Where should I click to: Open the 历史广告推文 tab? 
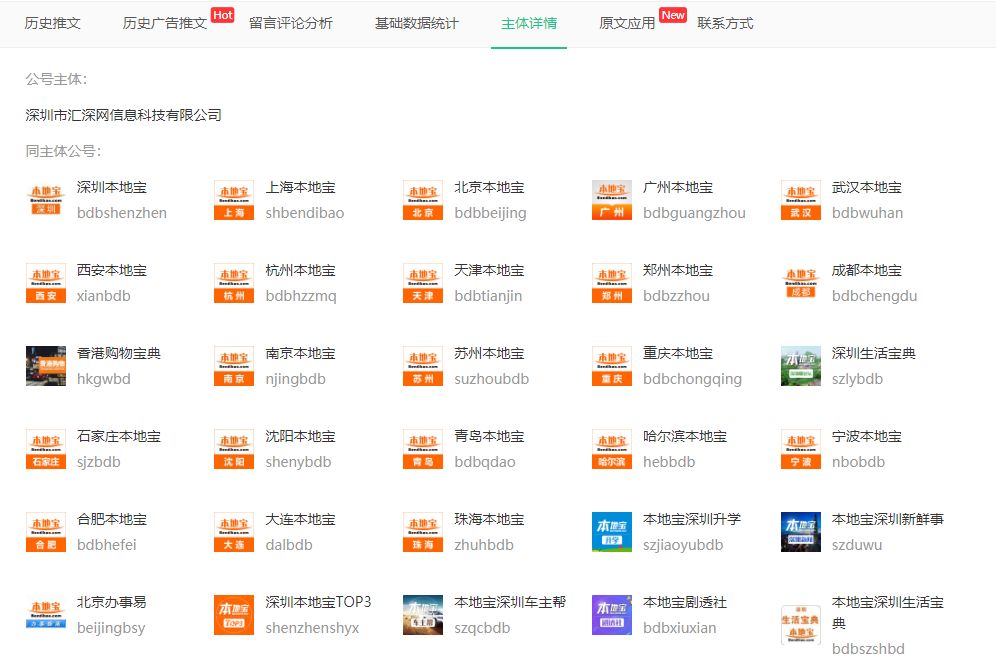pyautogui.click(x=165, y=23)
